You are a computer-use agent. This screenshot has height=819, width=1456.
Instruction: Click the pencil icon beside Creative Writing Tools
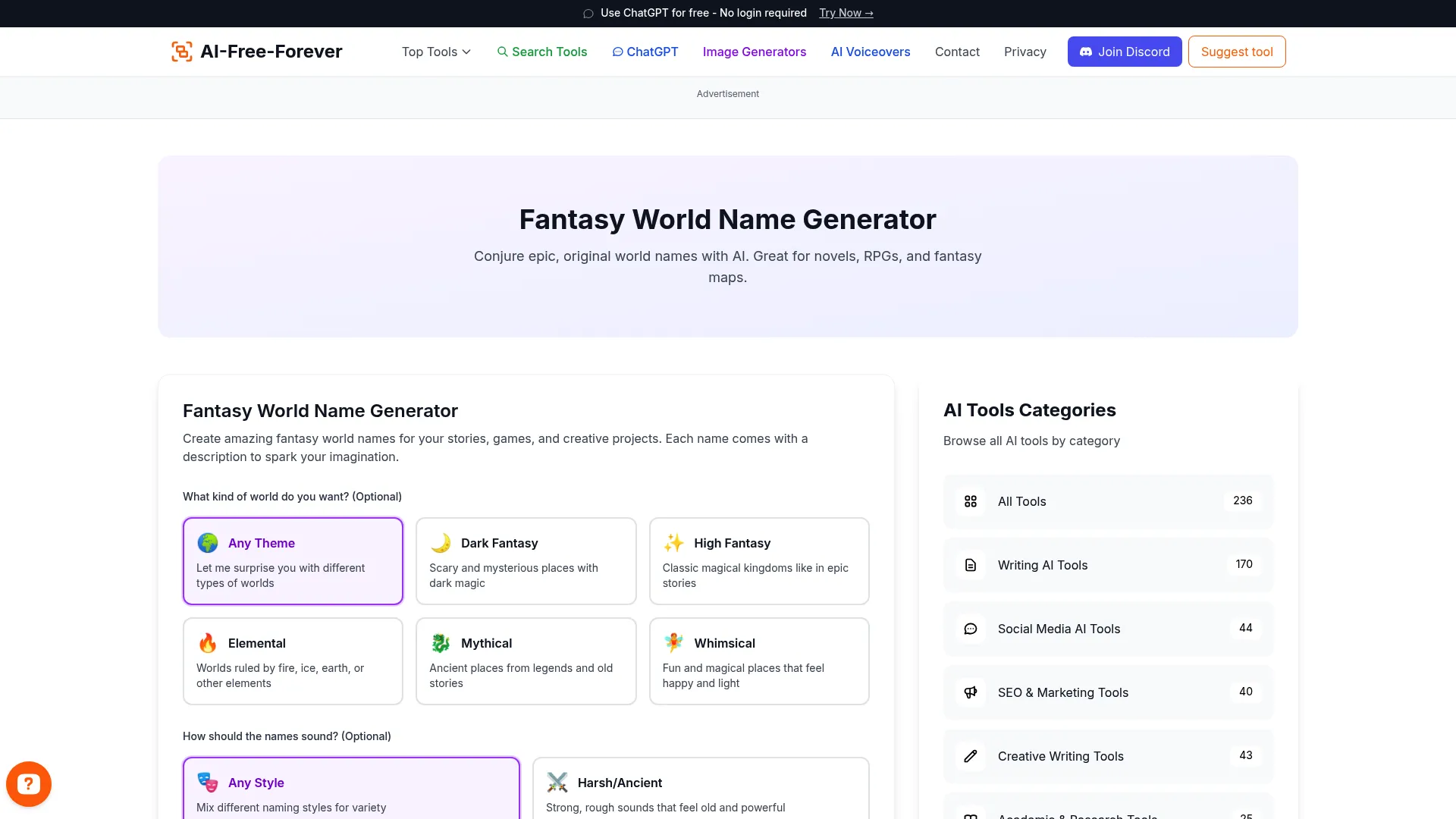pos(970,756)
